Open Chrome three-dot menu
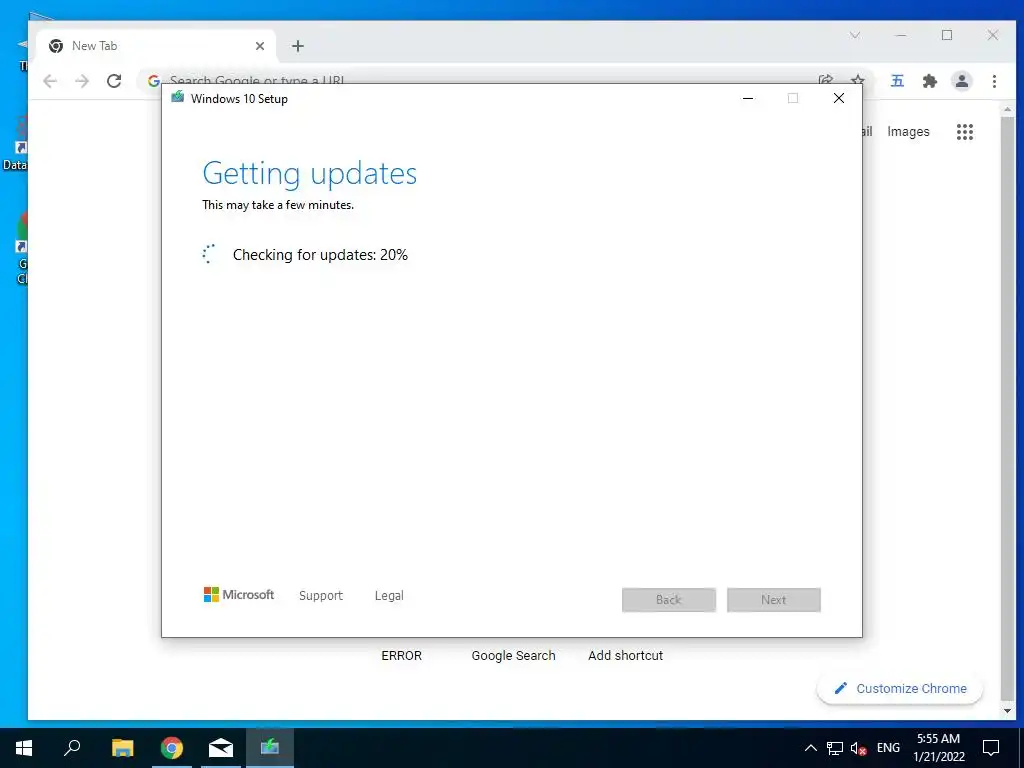This screenshot has width=1024, height=768. coord(994,81)
